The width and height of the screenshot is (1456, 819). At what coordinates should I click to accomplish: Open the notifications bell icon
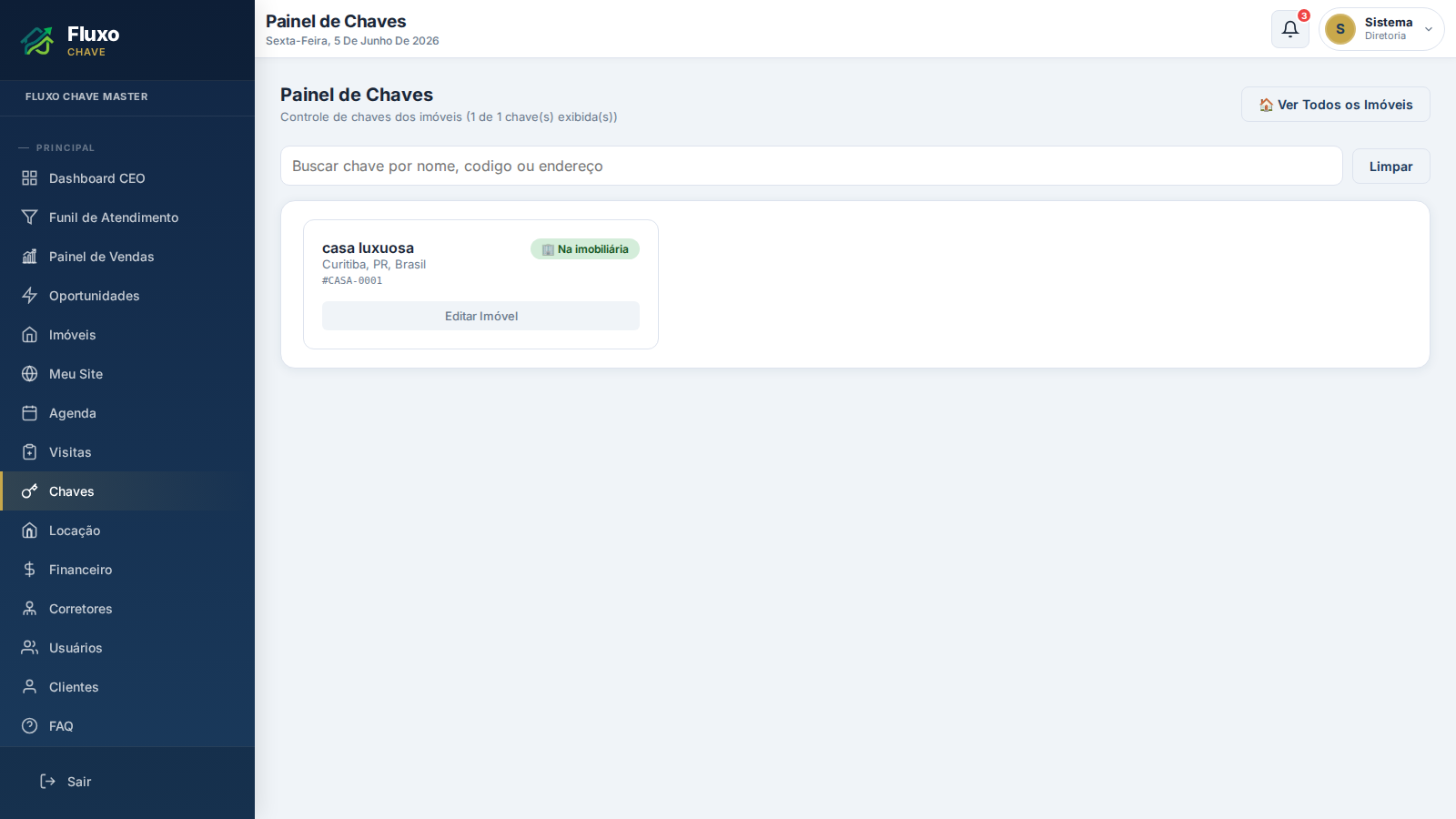point(1289,29)
